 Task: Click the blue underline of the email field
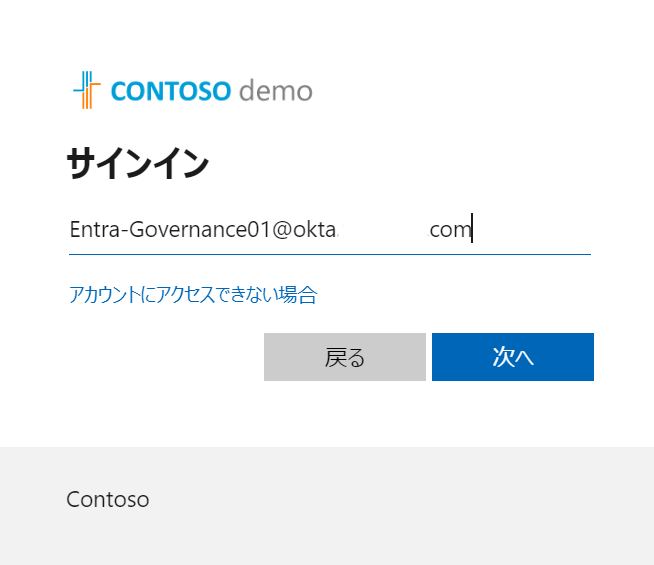[x=330, y=254]
